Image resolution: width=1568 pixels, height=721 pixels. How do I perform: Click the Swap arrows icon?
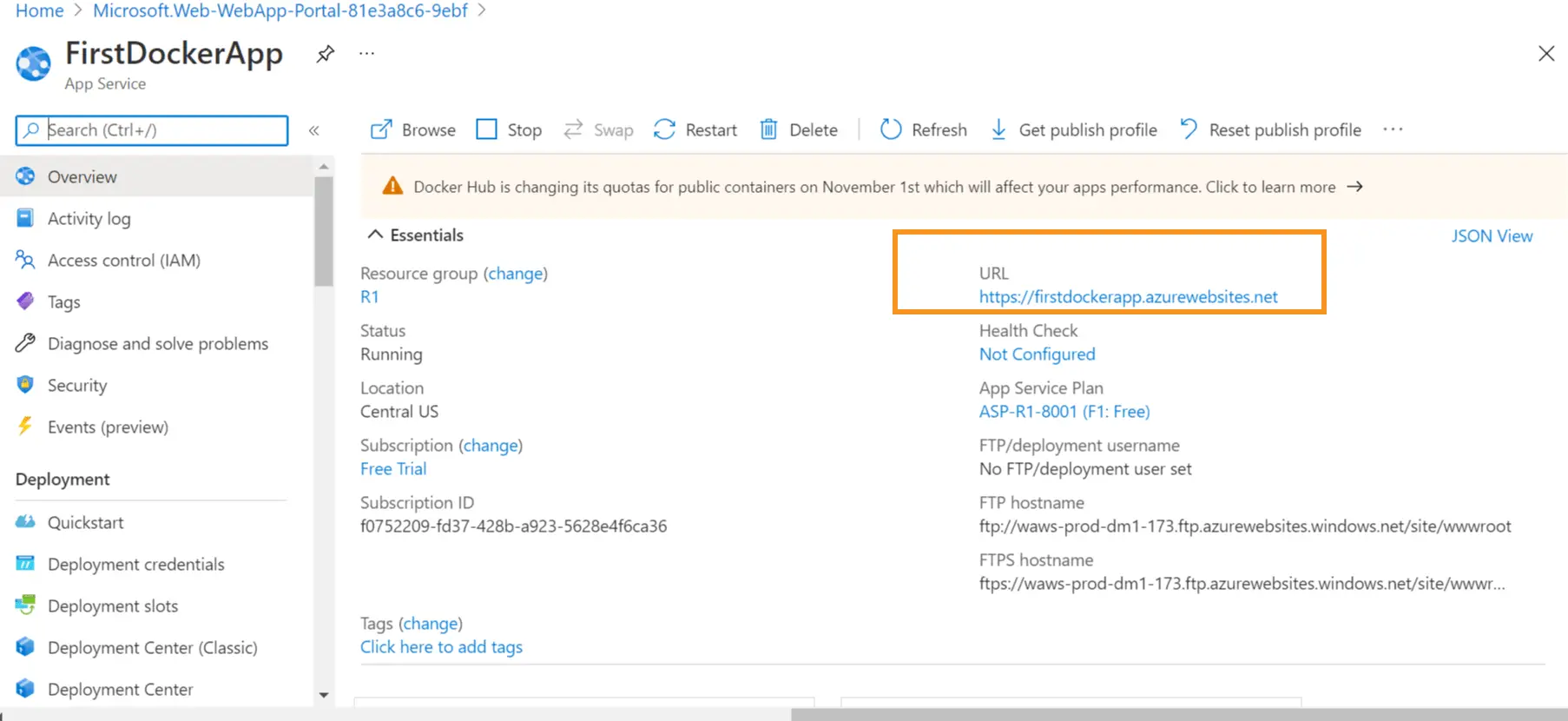coord(573,129)
